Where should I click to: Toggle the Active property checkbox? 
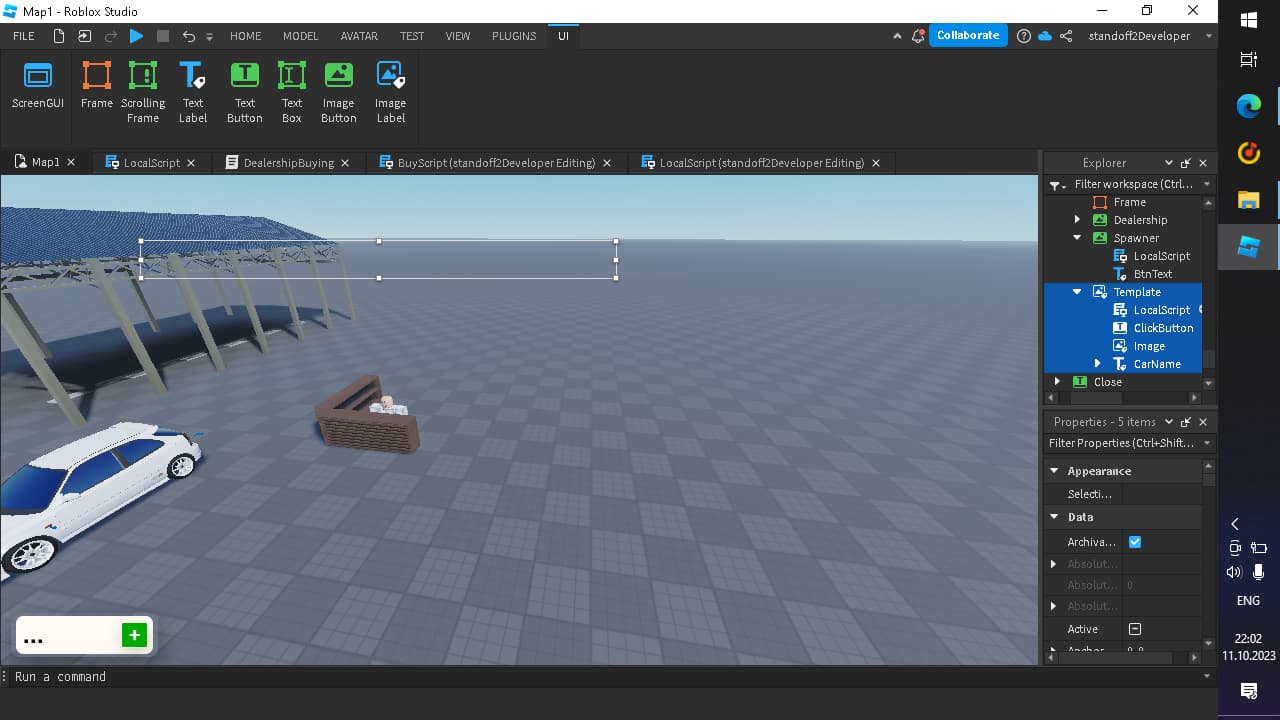pos(1135,629)
